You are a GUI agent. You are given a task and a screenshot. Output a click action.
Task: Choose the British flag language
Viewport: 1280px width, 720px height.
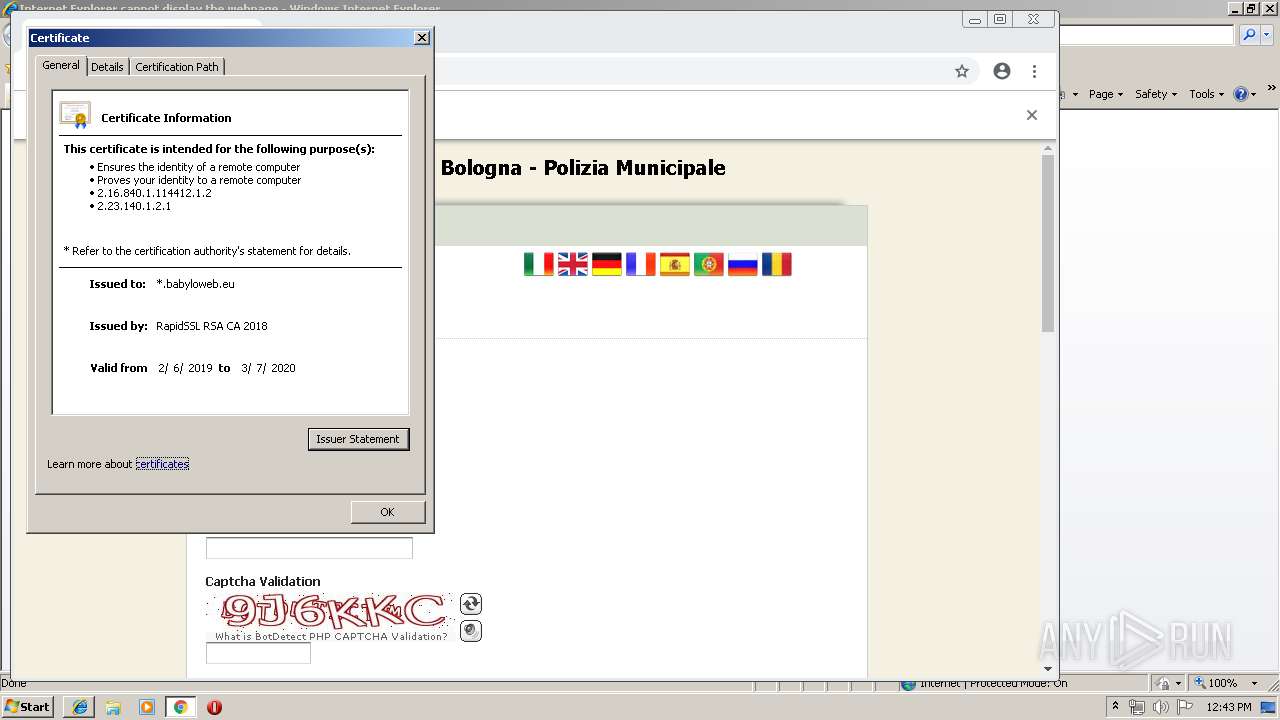coord(572,264)
